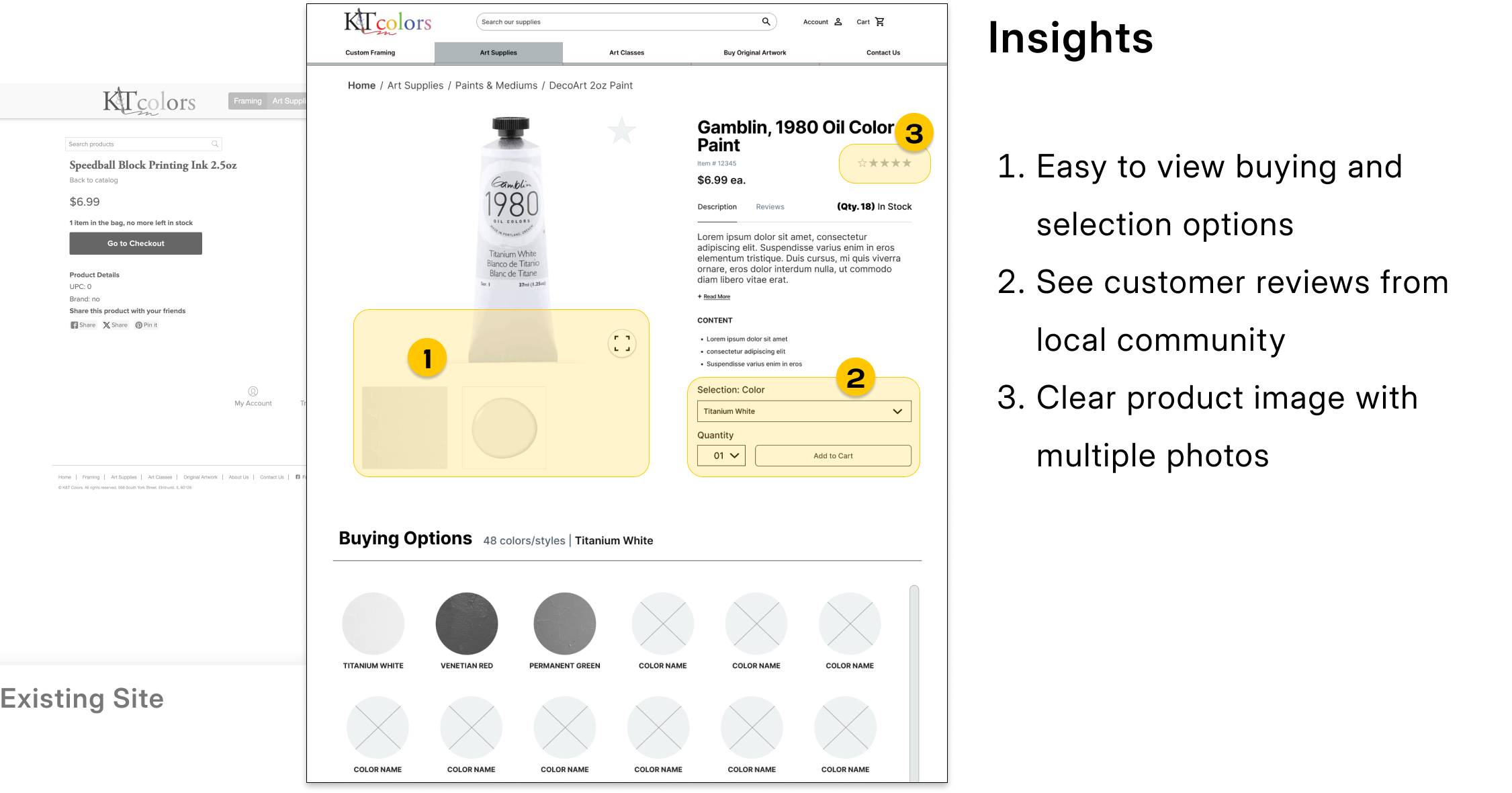Open My Account icon on existing site
Viewport: 1512px width, 793px height.
pos(253,391)
